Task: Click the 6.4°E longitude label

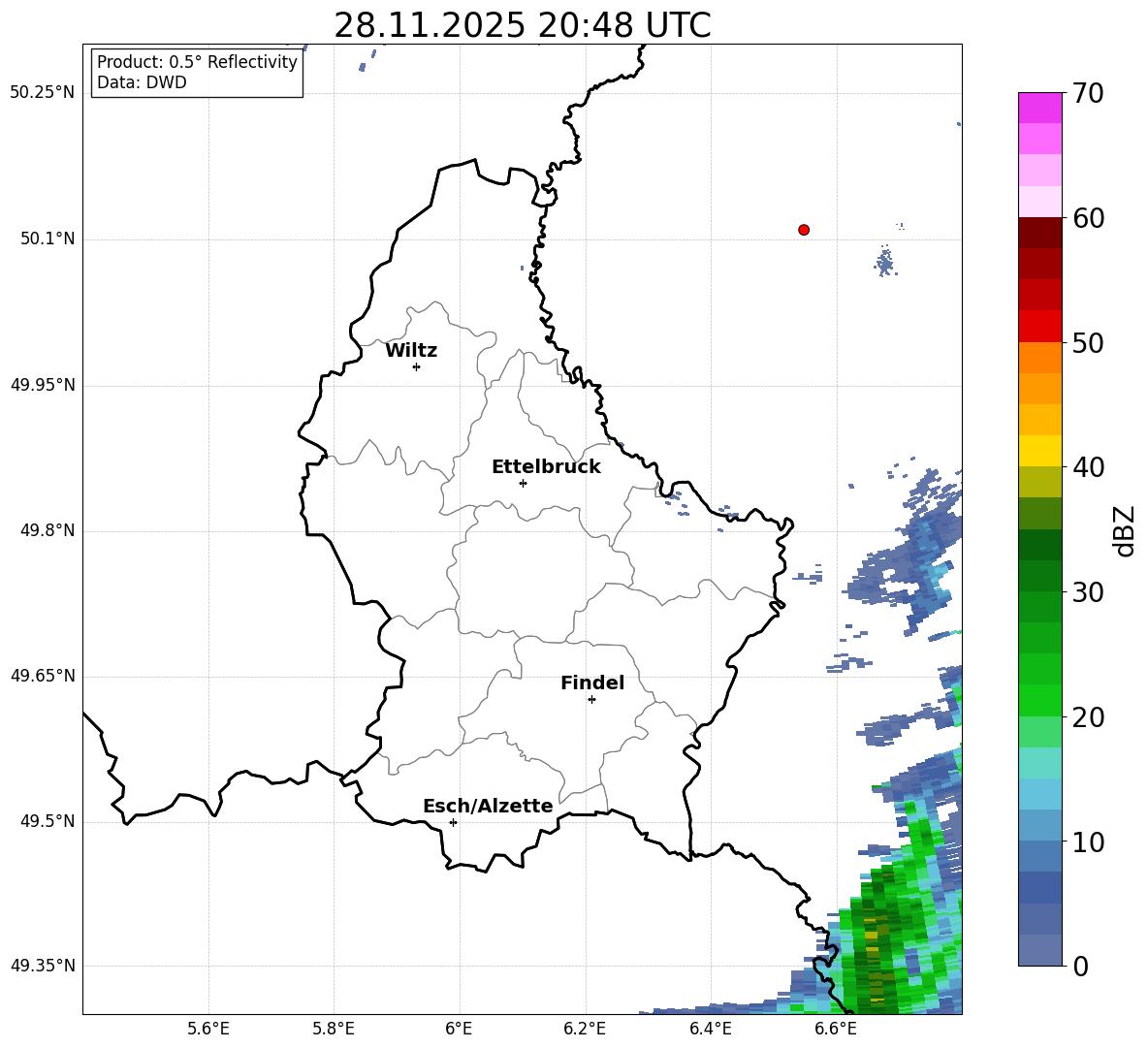Action: [710, 1029]
